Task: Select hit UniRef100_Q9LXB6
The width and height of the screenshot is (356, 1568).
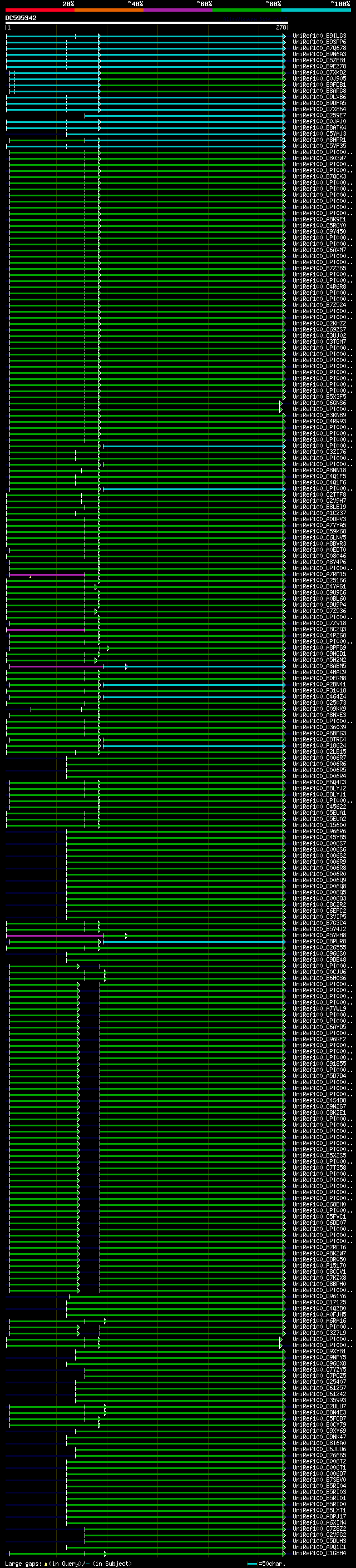Action: [x=319, y=97]
